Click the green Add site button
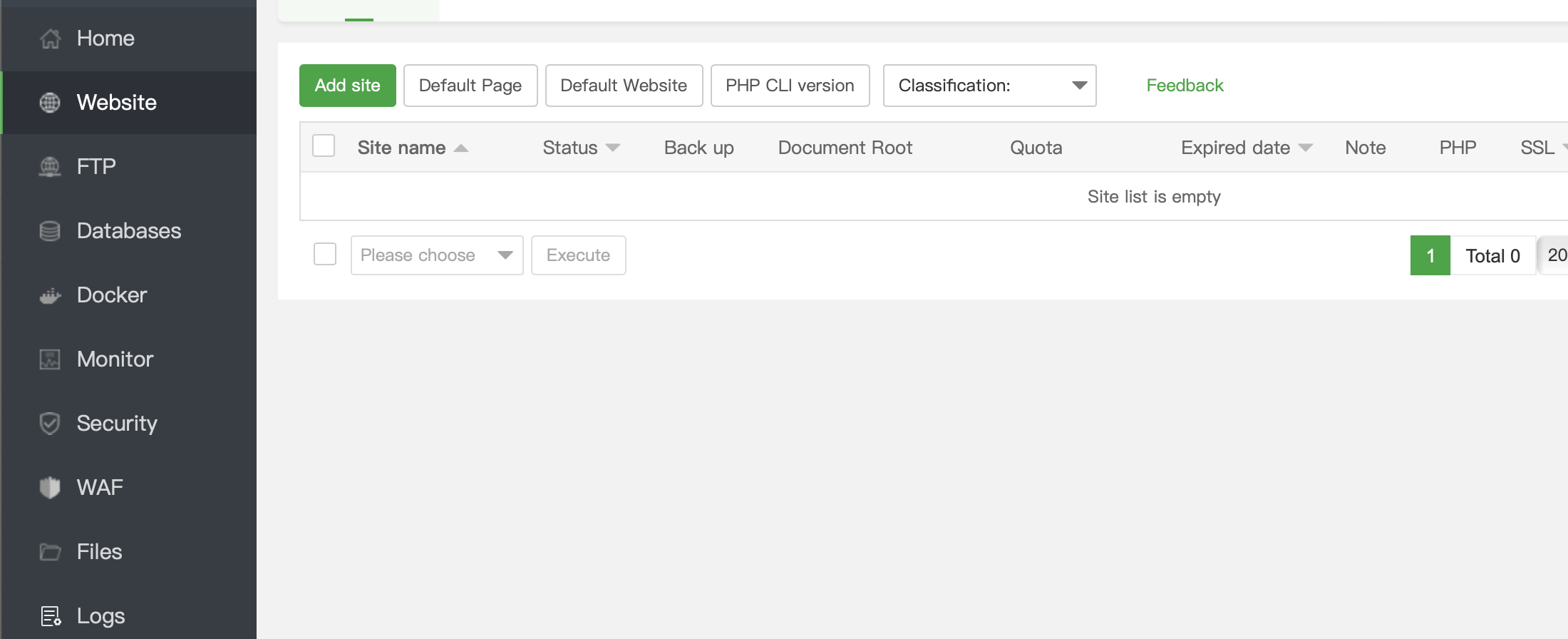 pyautogui.click(x=348, y=86)
